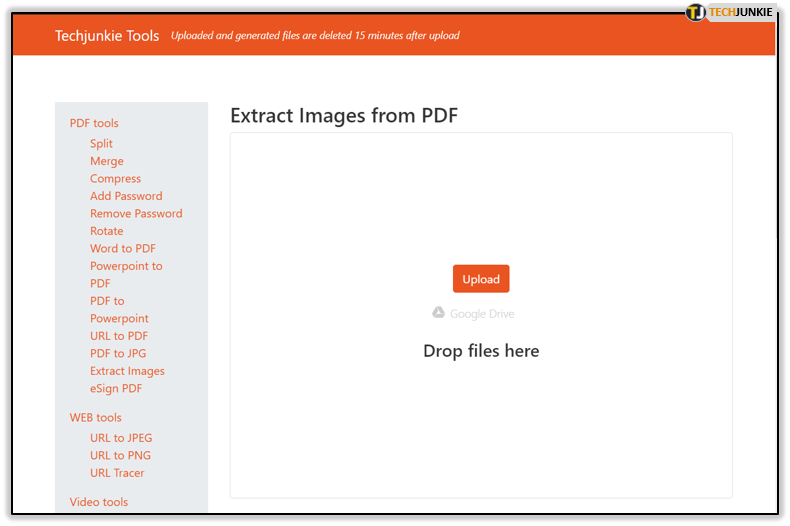
Task: Open the eSign PDF tool
Action: click(x=116, y=388)
